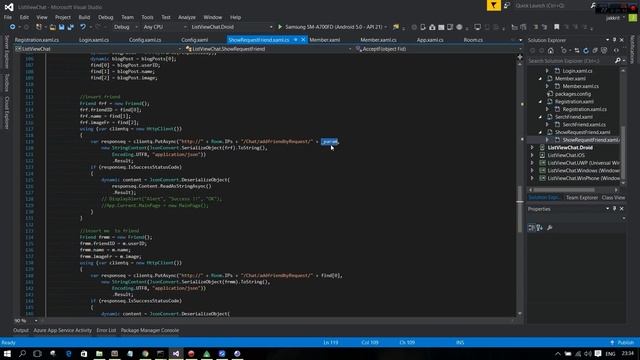
Task: Open the File menu
Action: click(8, 17)
